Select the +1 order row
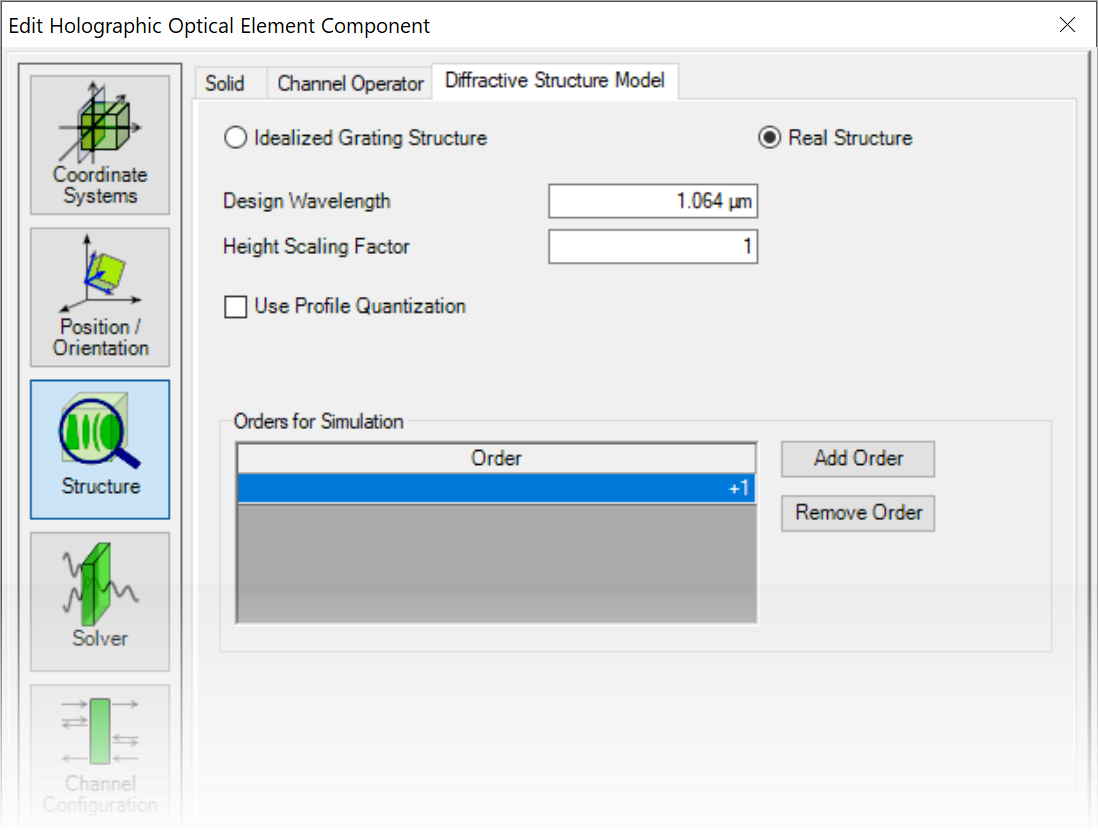Screen dimensions: 1098x833 point(496,488)
